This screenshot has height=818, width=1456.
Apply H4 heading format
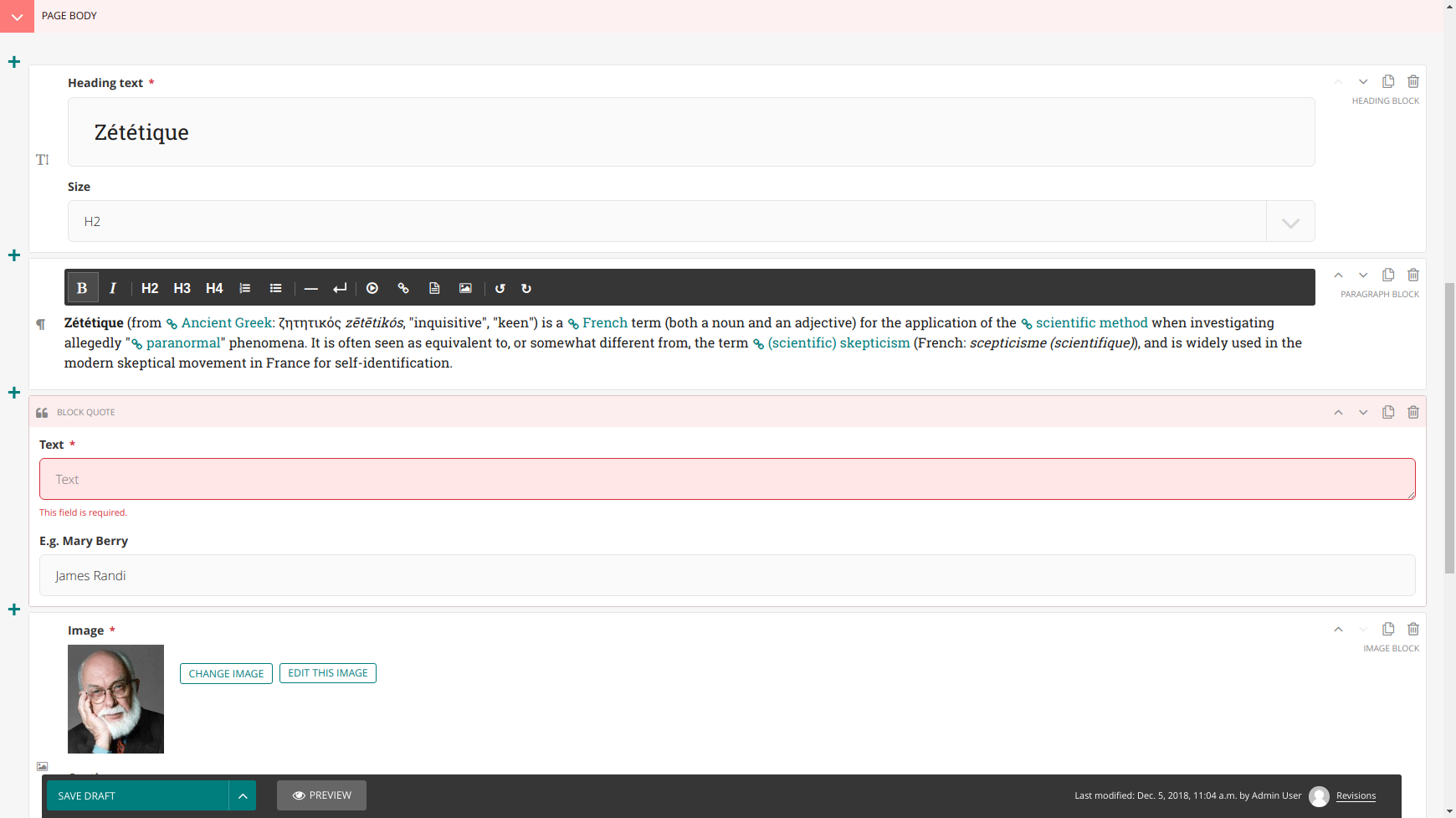(x=214, y=288)
